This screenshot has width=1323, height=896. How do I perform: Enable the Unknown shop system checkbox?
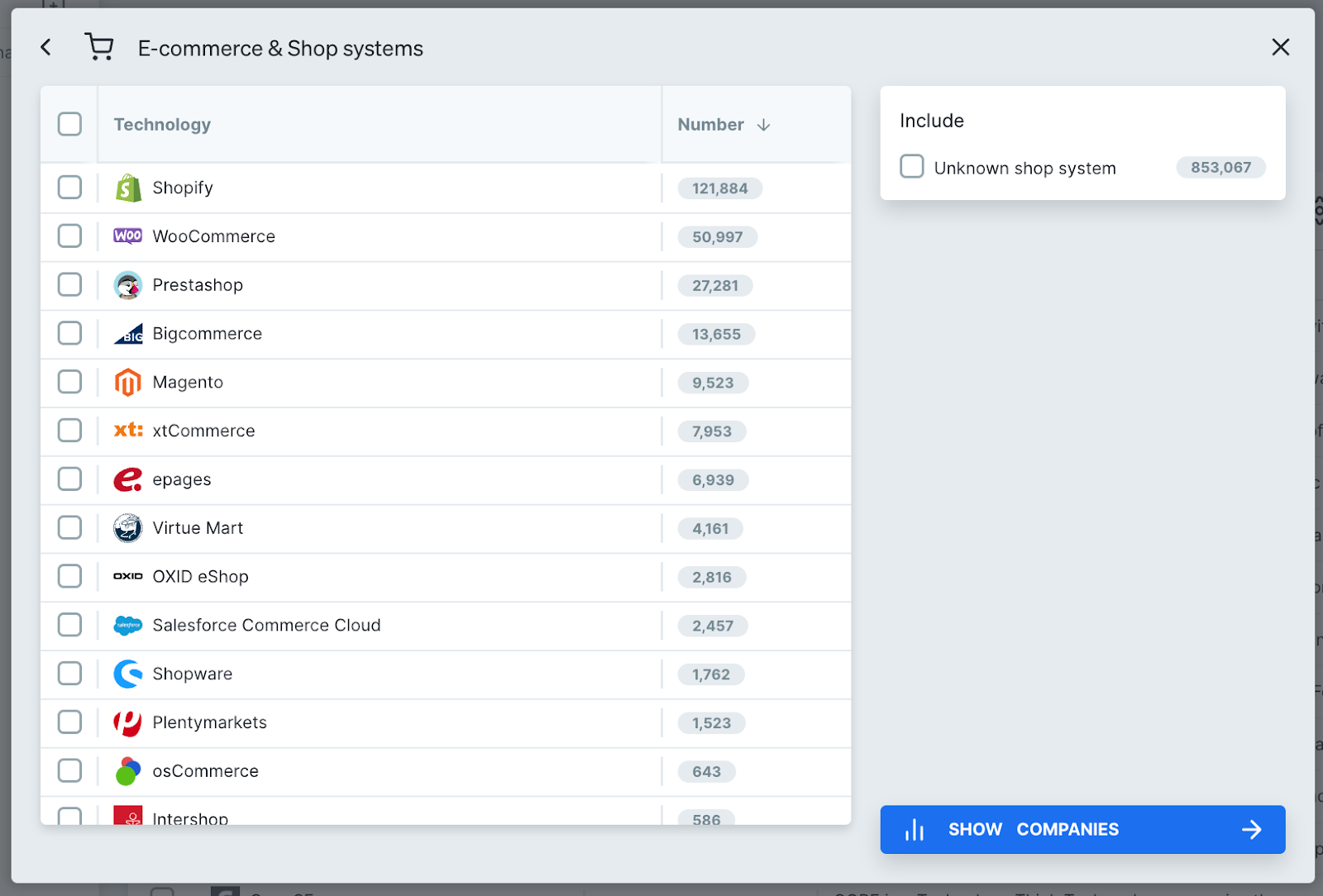912,166
